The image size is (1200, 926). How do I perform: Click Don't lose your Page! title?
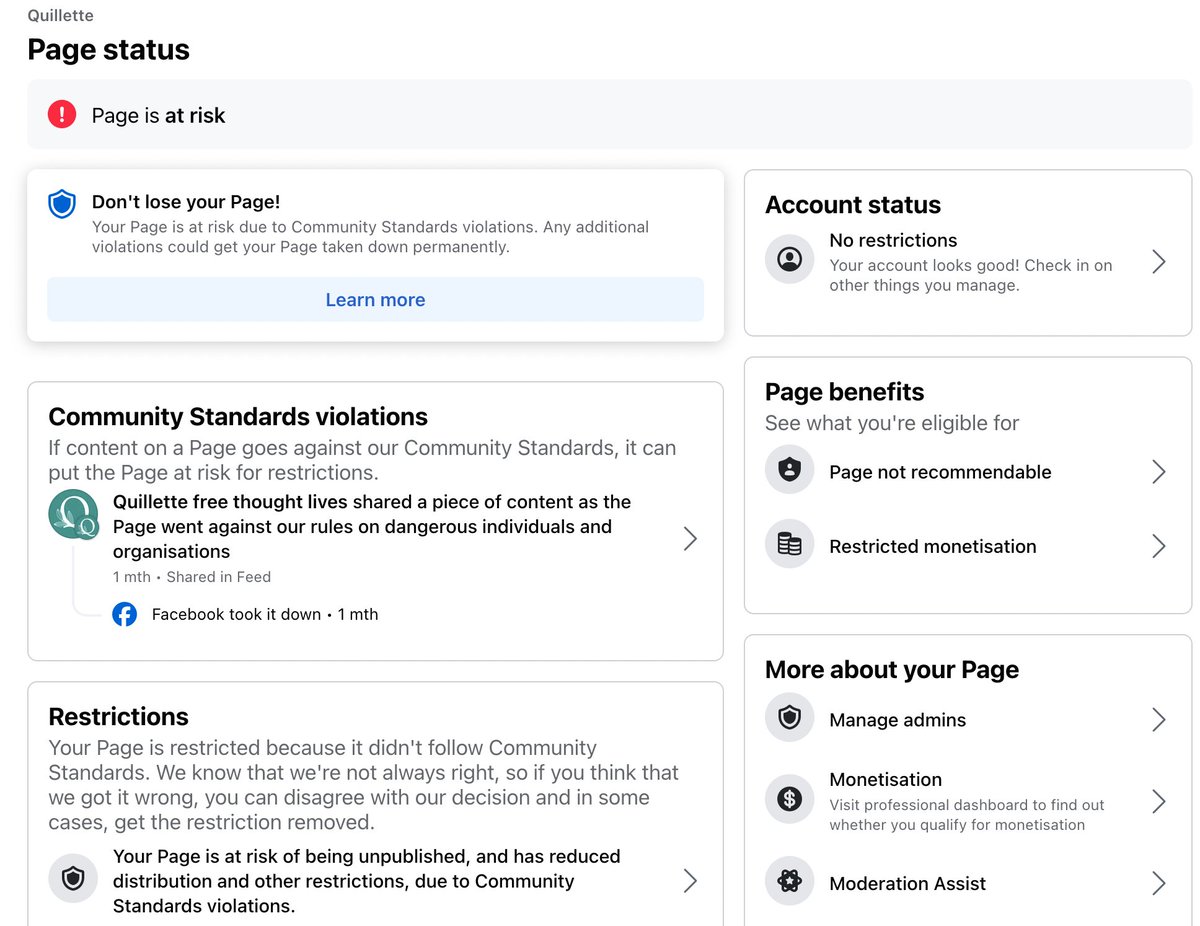(x=186, y=201)
